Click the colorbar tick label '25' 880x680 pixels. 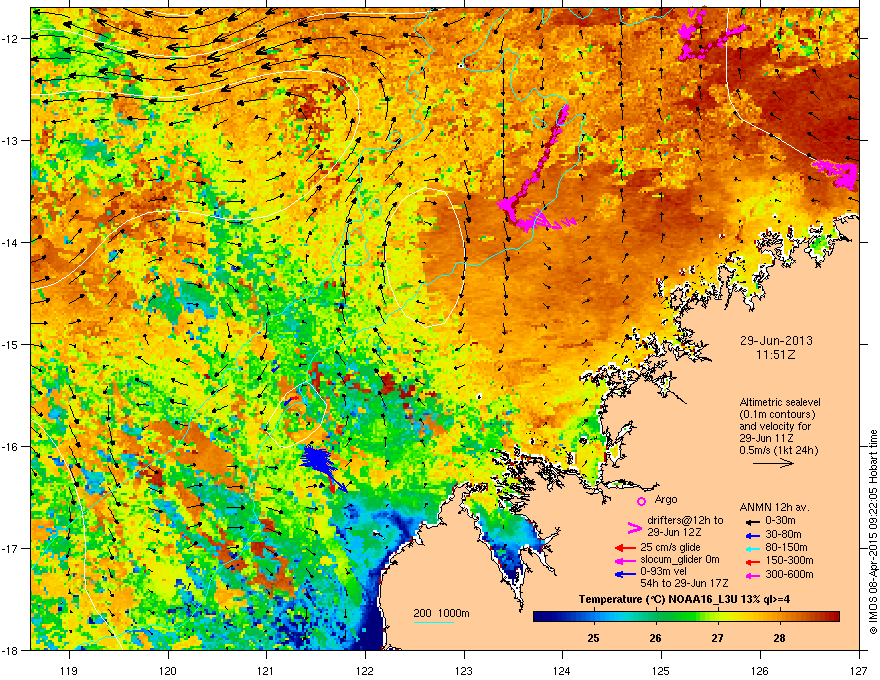point(593,638)
